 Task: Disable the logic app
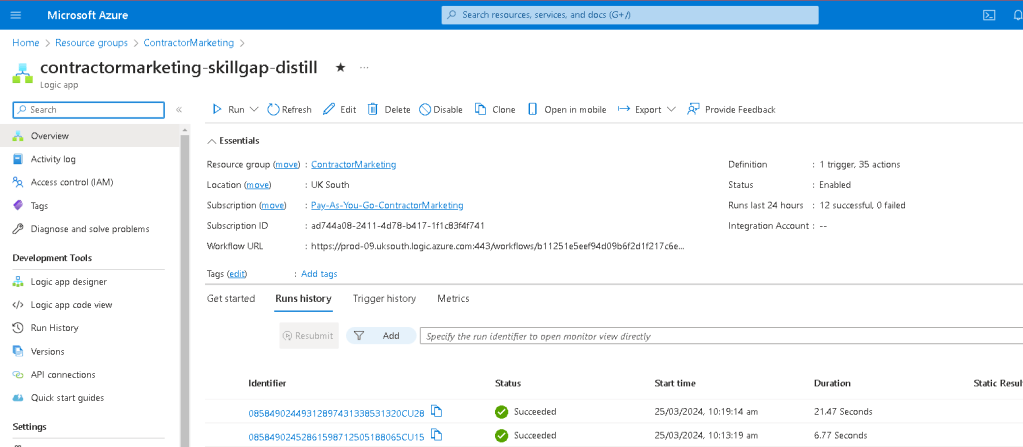point(441,110)
